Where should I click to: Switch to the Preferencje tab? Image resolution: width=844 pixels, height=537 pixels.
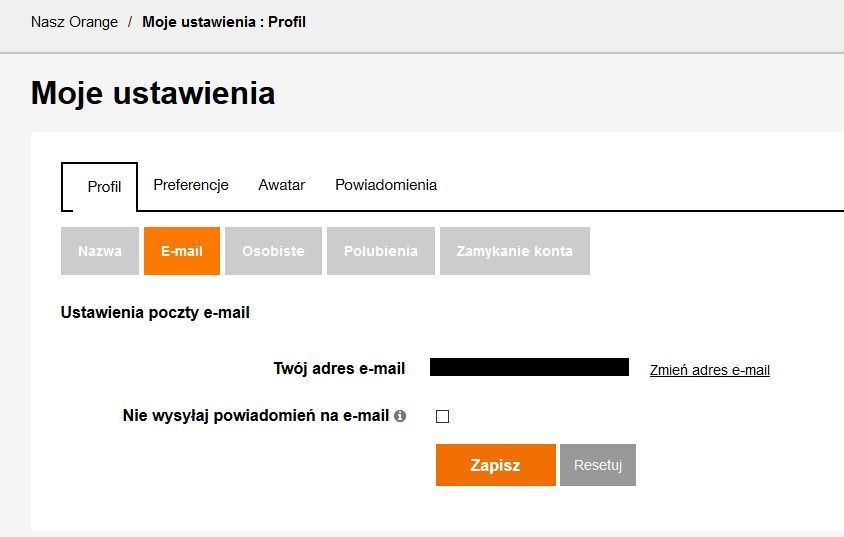191,185
